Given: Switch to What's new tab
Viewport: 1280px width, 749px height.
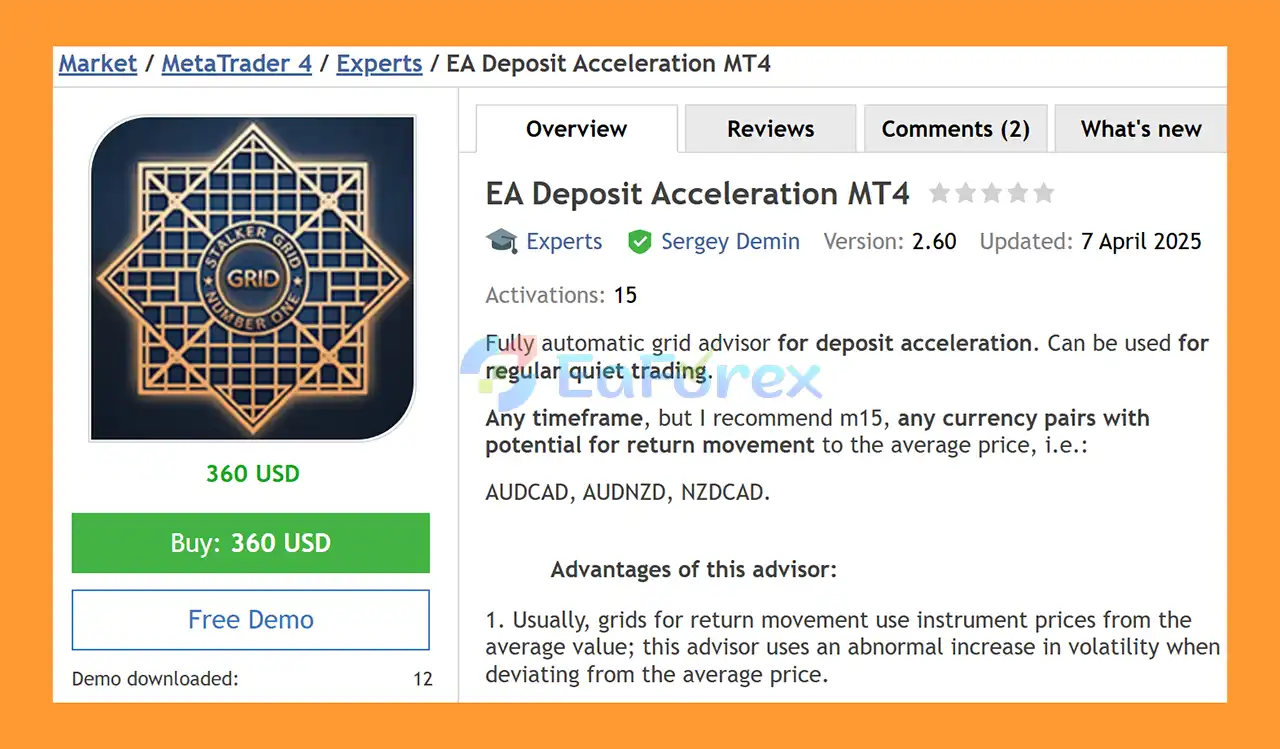Looking at the screenshot, I should pos(1141,129).
